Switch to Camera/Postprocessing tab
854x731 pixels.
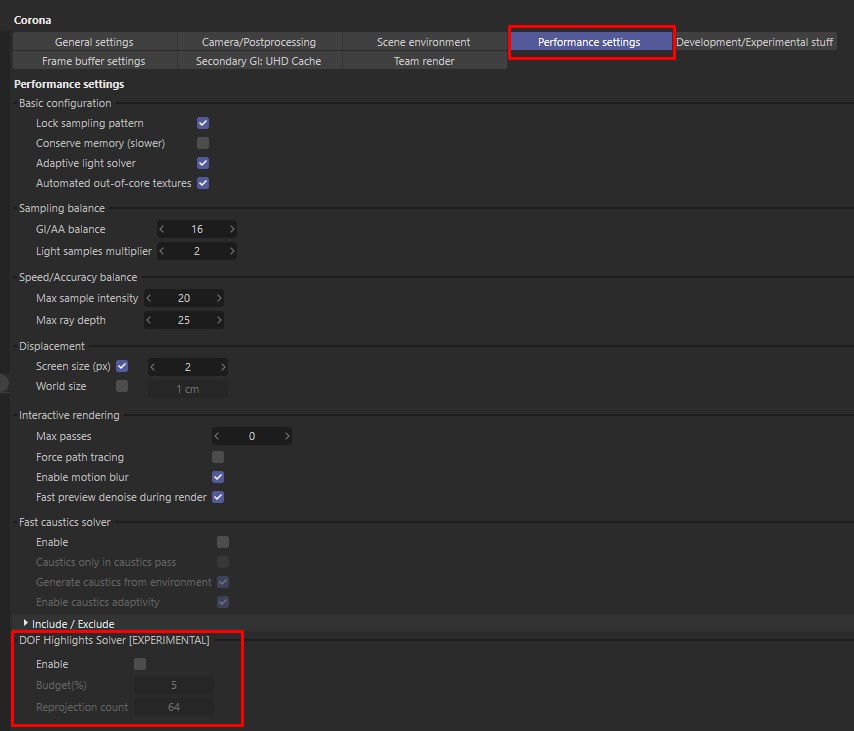(x=259, y=42)
